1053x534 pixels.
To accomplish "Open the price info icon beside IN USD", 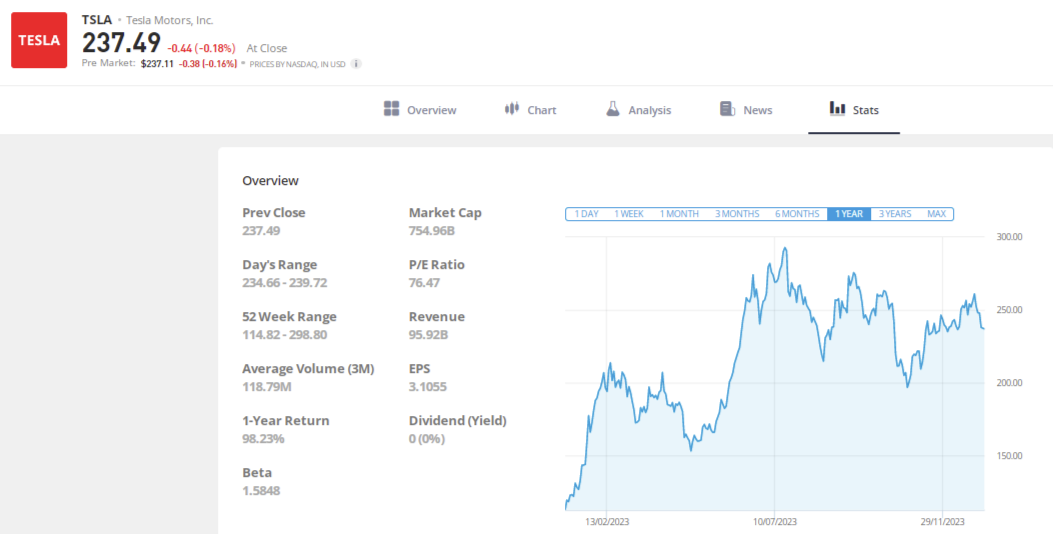I will [x=357, y=64].
